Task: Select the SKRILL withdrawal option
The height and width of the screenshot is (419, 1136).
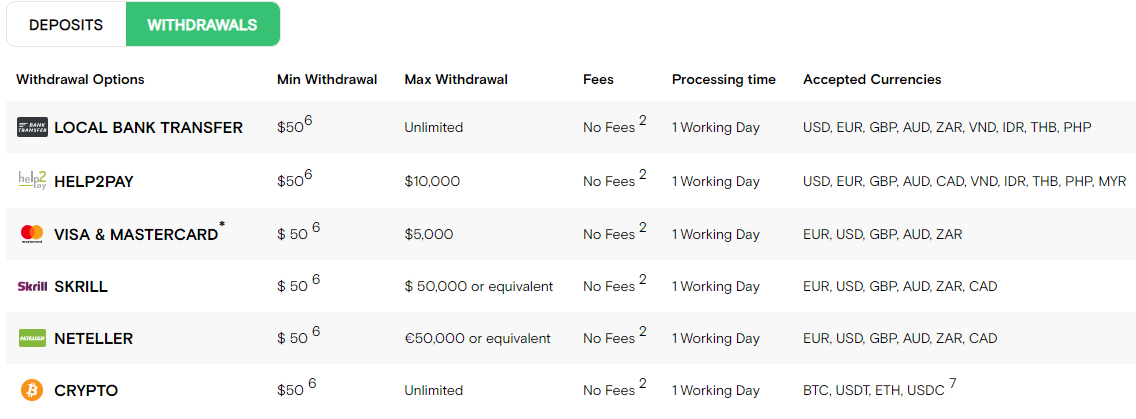Action: (81, 286)
